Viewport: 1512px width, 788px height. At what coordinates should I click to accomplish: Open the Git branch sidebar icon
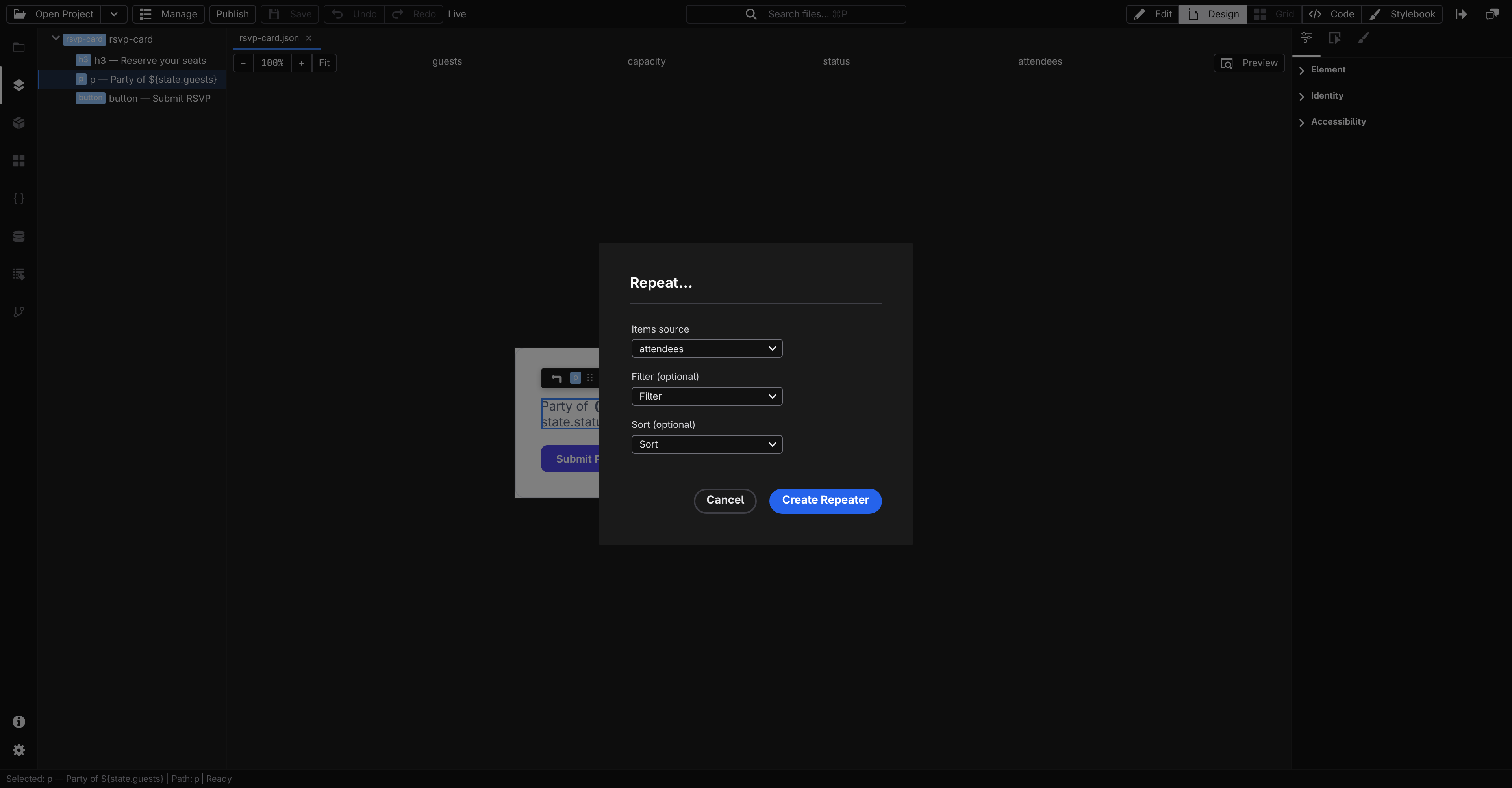(19, 312)
